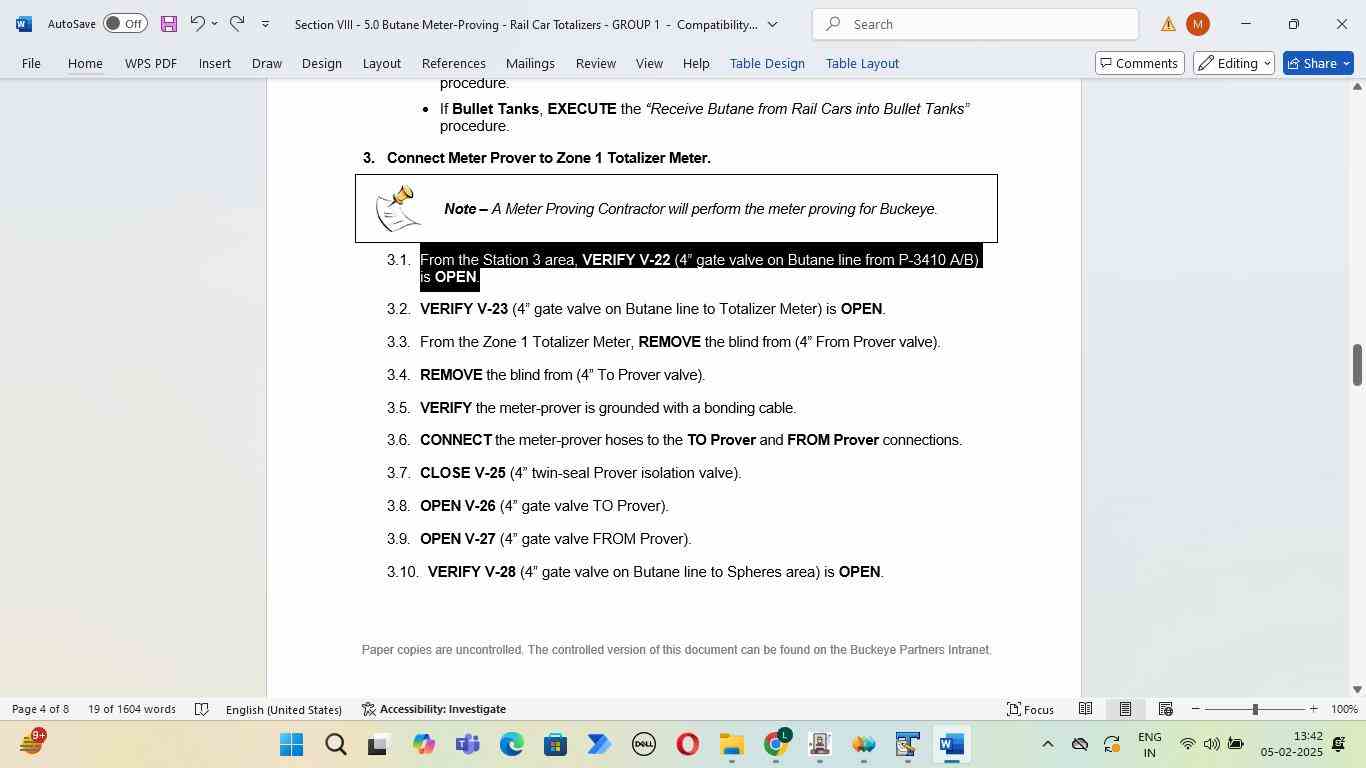
Task: Open the Undo history dropdown arrow
Action: click(x=214, y=24)
